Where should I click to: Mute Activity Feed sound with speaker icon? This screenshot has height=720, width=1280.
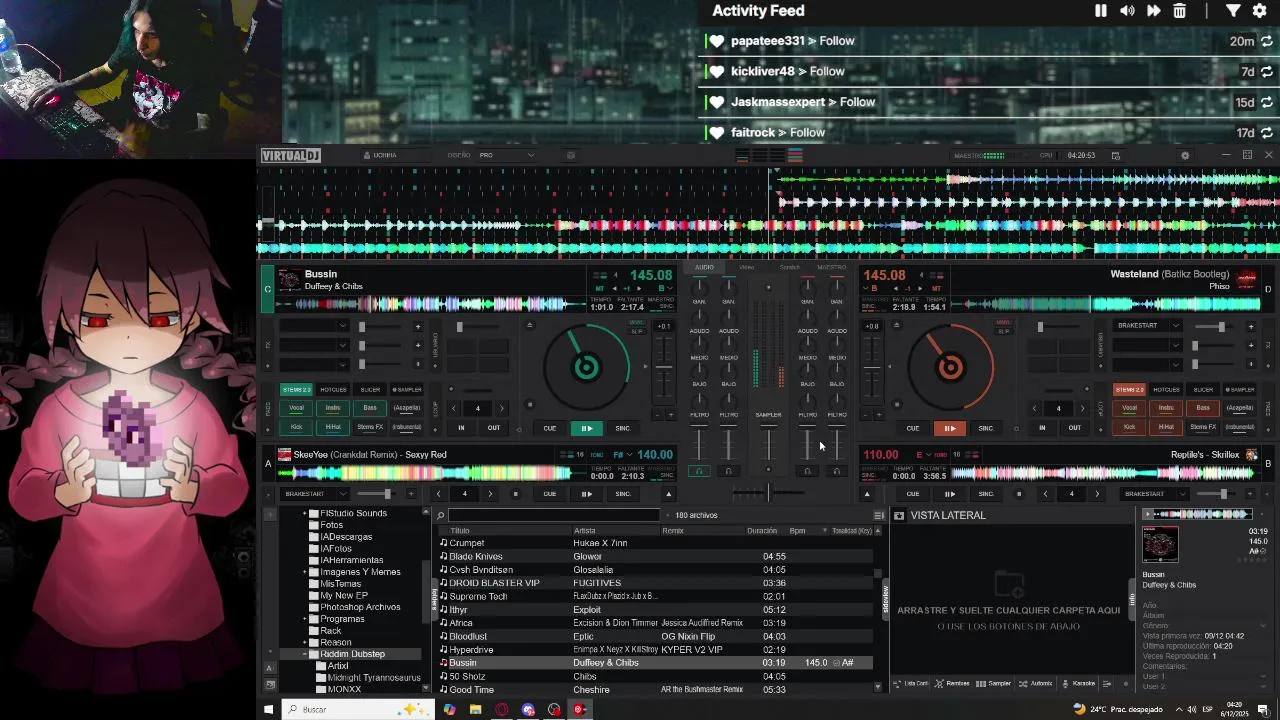[x=1127, y=11]
